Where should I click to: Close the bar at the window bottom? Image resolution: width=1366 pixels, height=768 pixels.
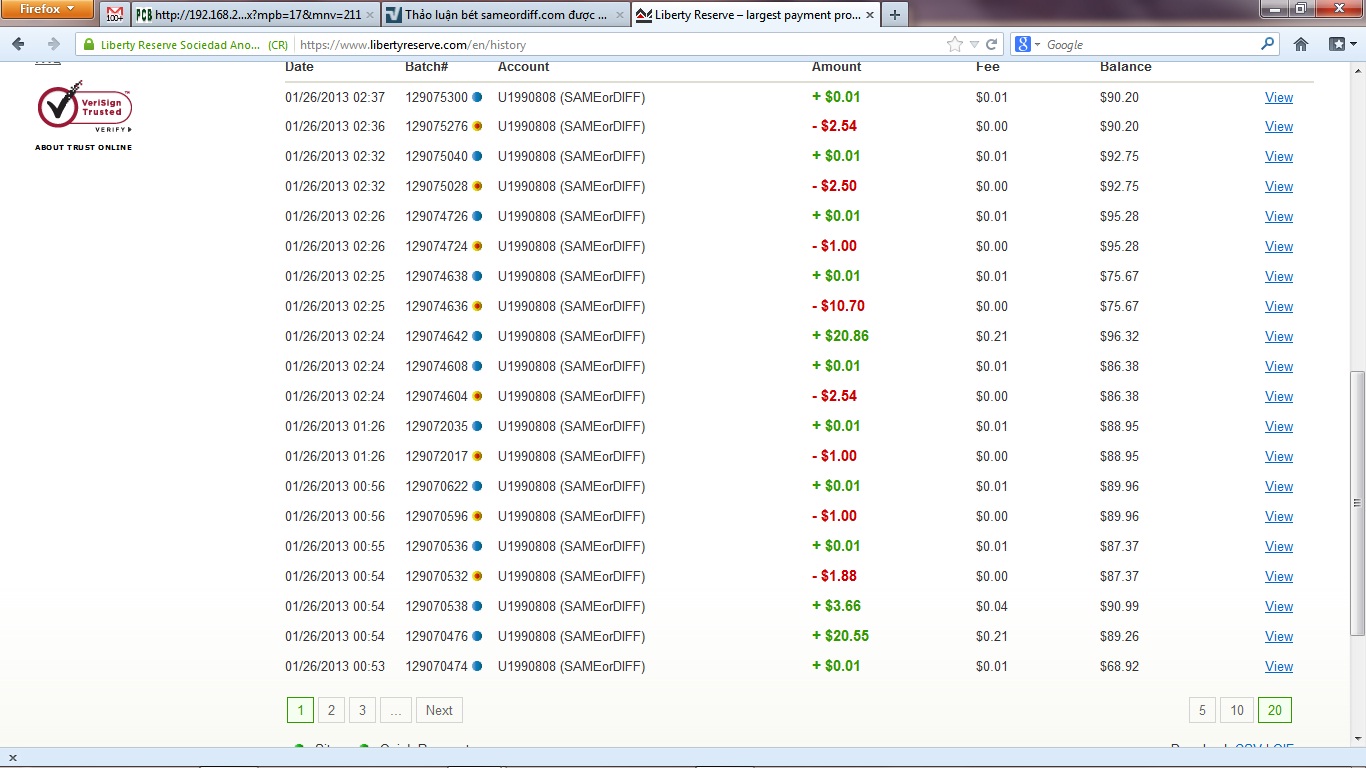[x=13, y=758]
